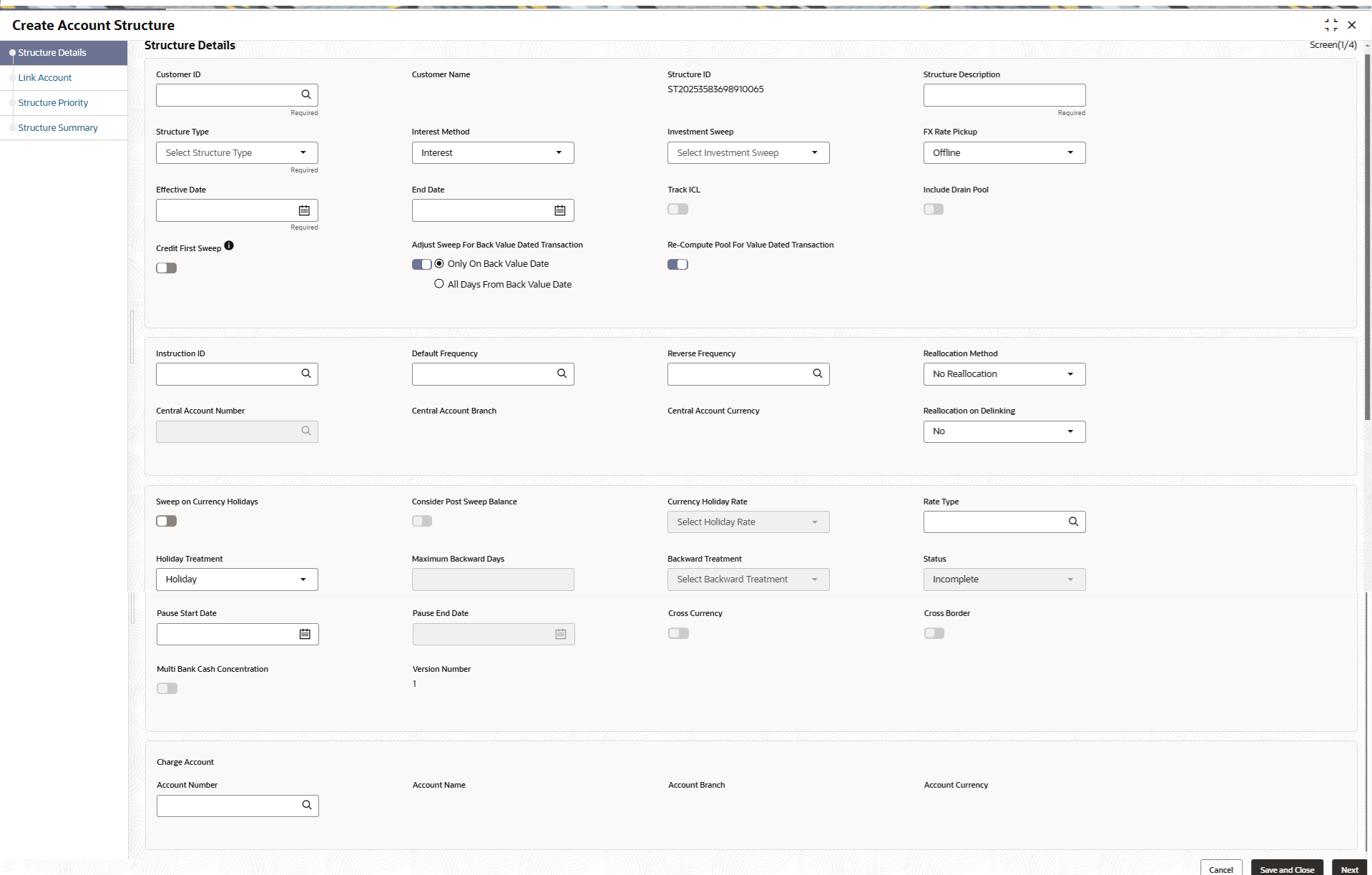
Task: Click the Rate Type search icon
Action: pyautogui.click(x=1073, y=522)
